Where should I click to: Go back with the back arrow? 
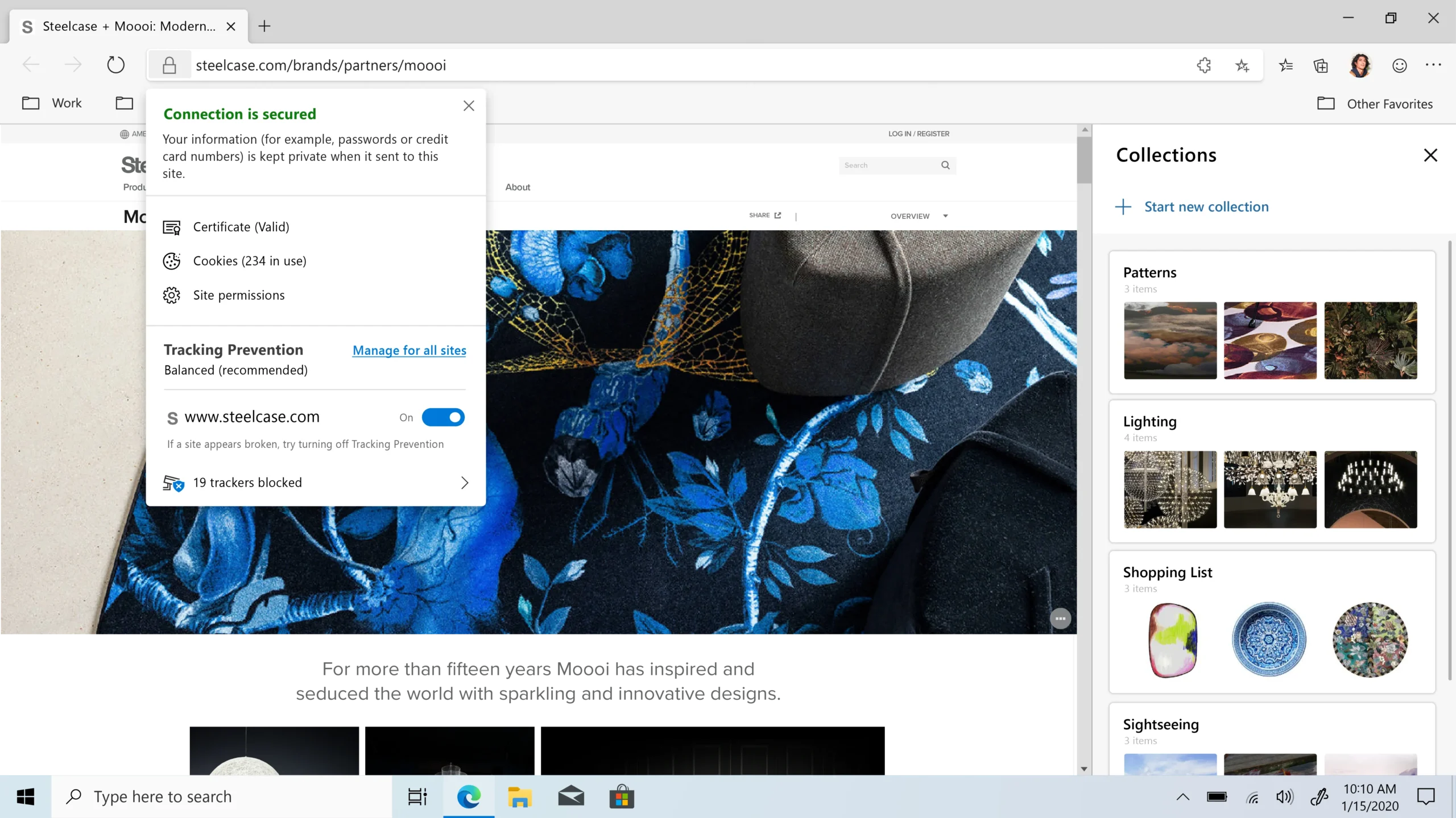coord(31,65)
